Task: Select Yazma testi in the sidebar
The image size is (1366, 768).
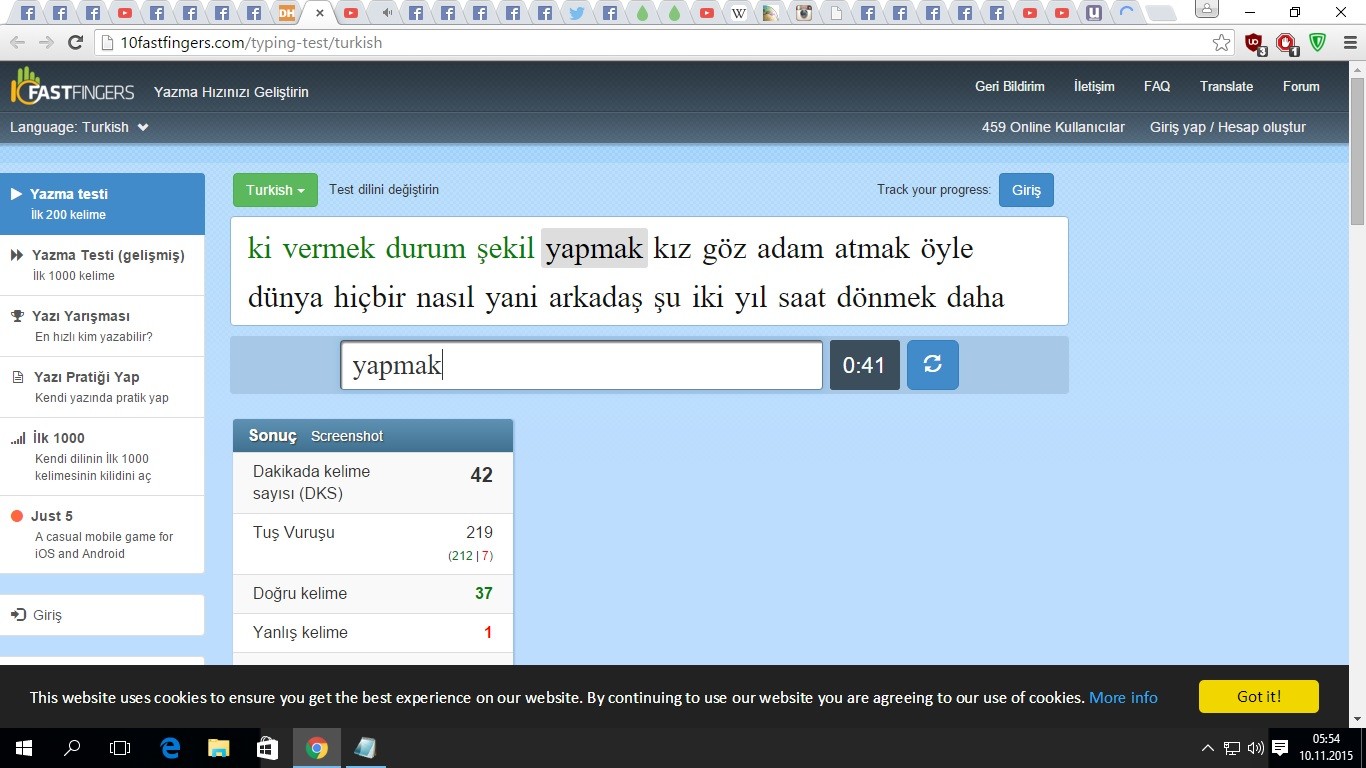Action: pyautogui.click(x=102, y=204)
